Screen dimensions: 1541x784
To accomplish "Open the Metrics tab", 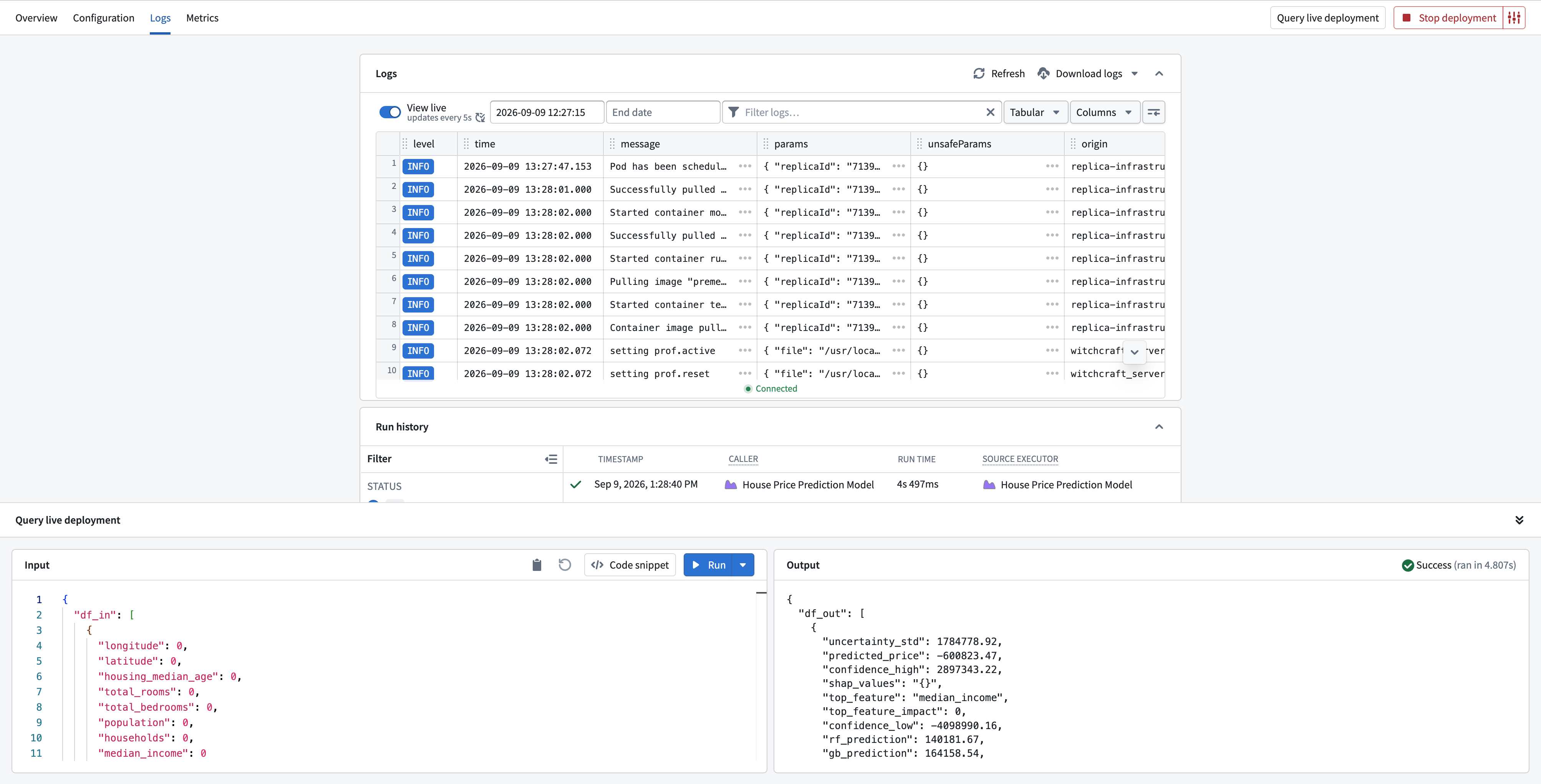I will [x=202, y=18].
